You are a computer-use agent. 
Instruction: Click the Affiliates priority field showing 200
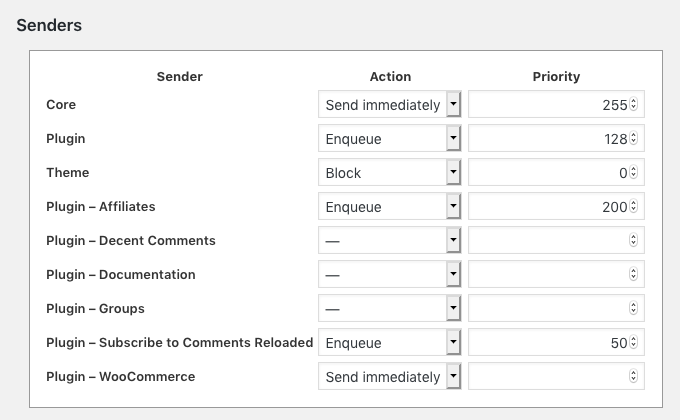click(x=556, y=206)
